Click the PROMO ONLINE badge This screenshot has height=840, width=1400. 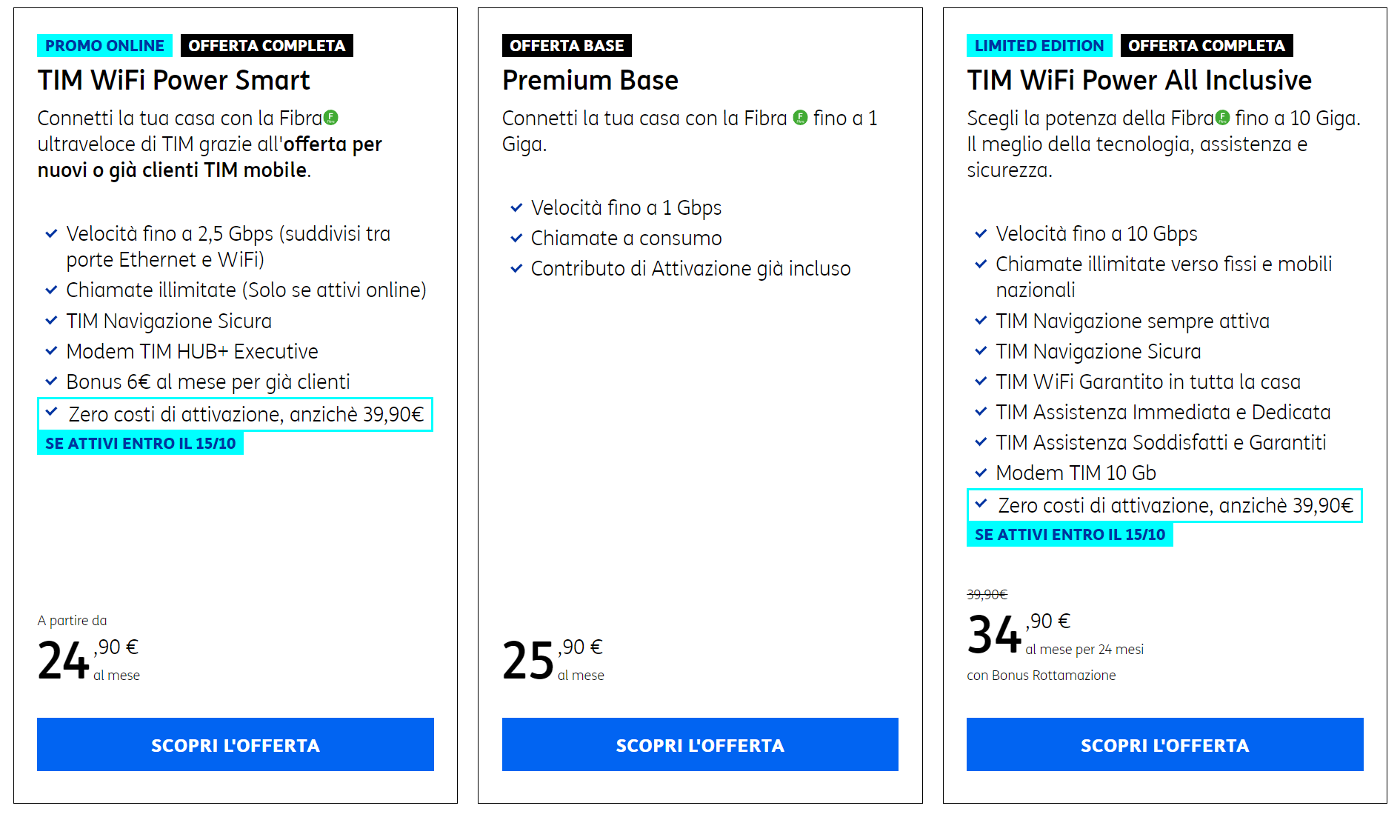pos(104,46)
